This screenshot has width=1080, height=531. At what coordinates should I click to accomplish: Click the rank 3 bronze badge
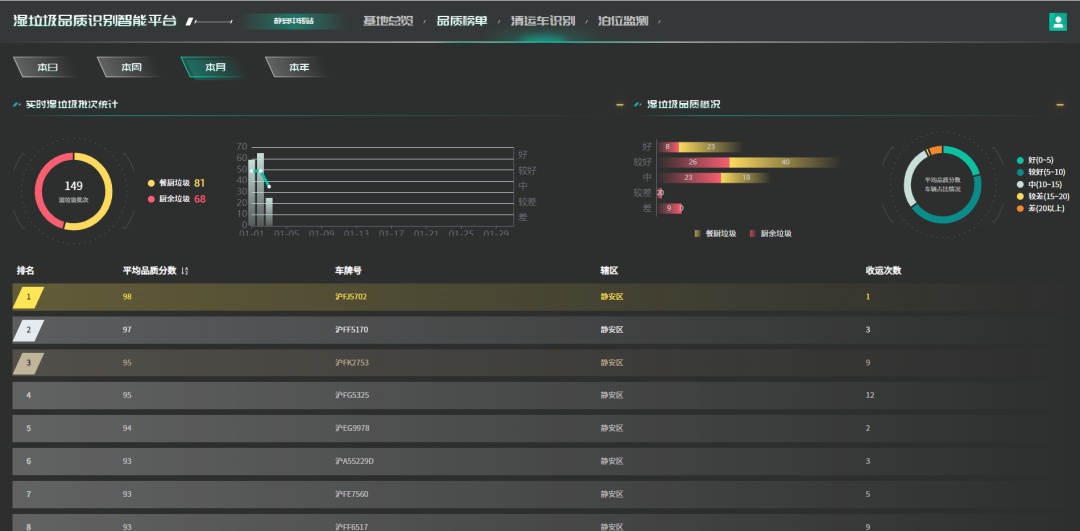[x=29, y=363]
